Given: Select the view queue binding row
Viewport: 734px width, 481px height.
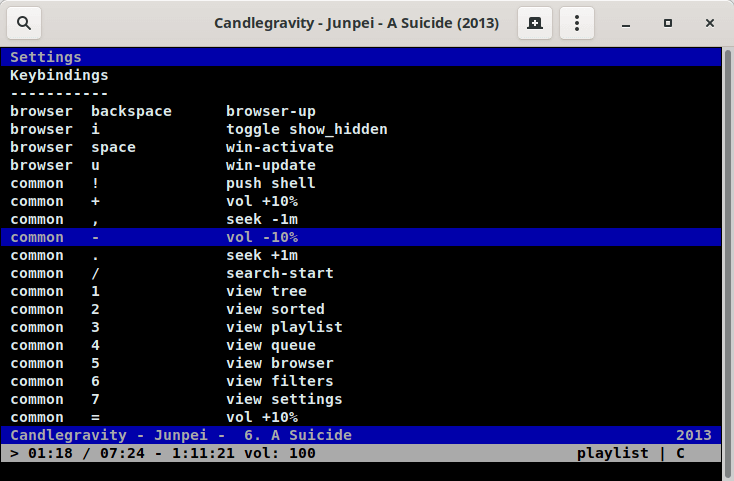Looking at the screenshot, I should pos(361,345).
